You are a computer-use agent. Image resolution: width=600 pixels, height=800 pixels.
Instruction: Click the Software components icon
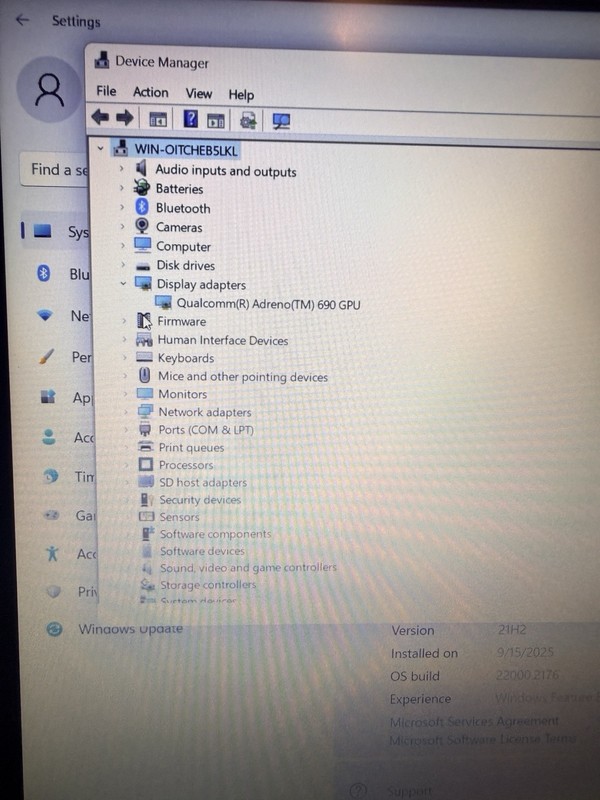148,533
